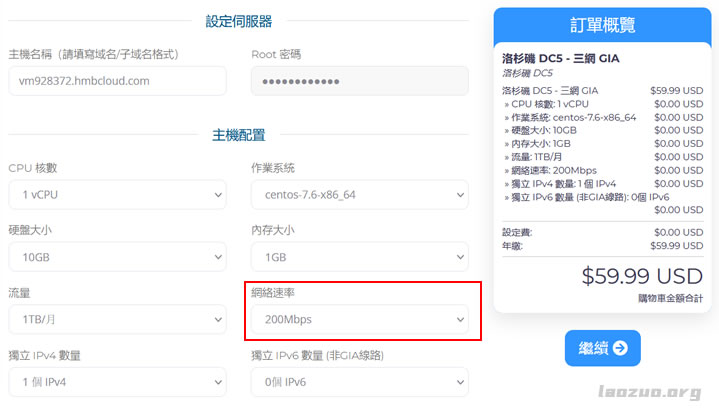Select the bold 洛杉磯 DC5 - 三網 GIA title

pos(561,58)
